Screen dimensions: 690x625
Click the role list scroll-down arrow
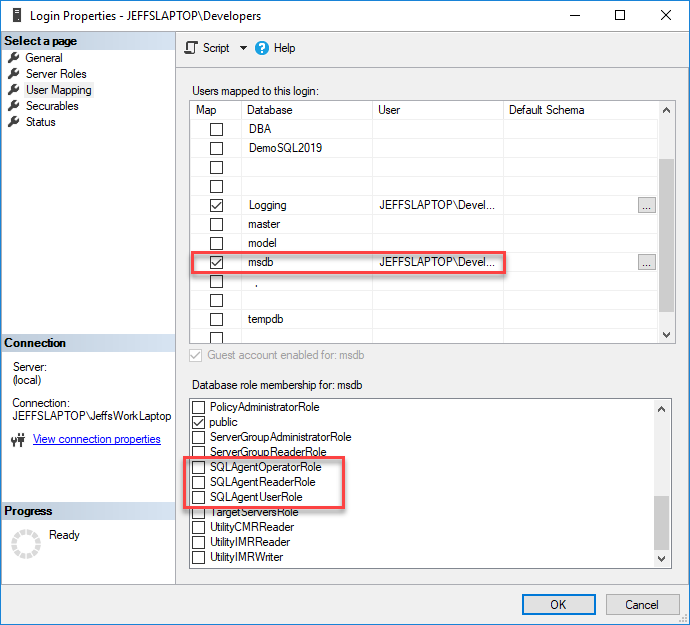(661, 559)
